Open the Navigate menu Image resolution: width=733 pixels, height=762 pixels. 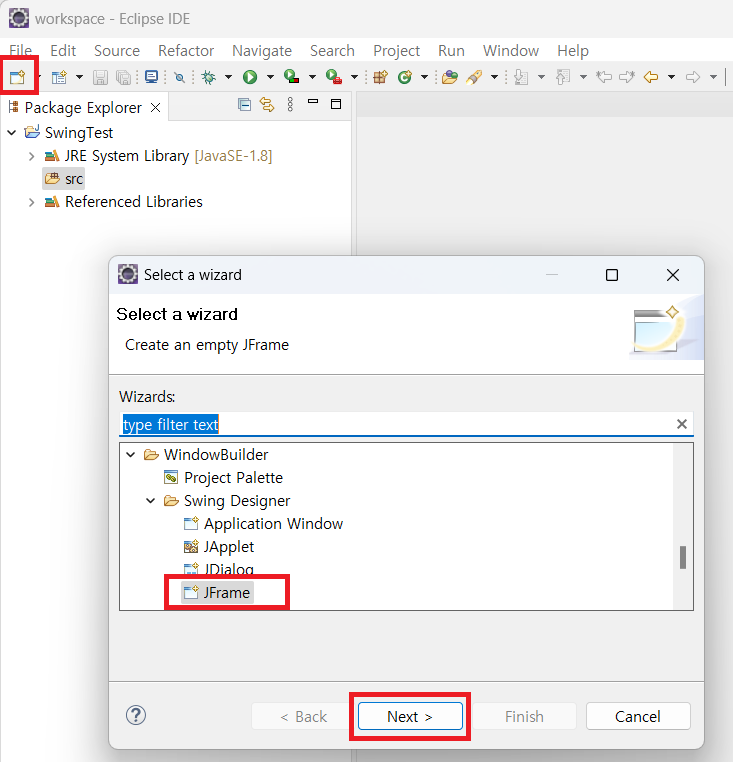point(262,51)
